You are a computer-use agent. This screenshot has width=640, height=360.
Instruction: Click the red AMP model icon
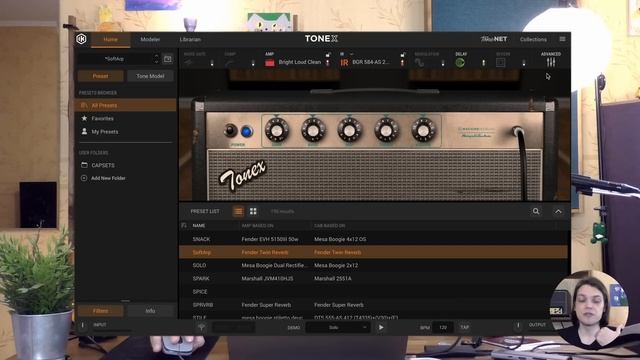270,62
